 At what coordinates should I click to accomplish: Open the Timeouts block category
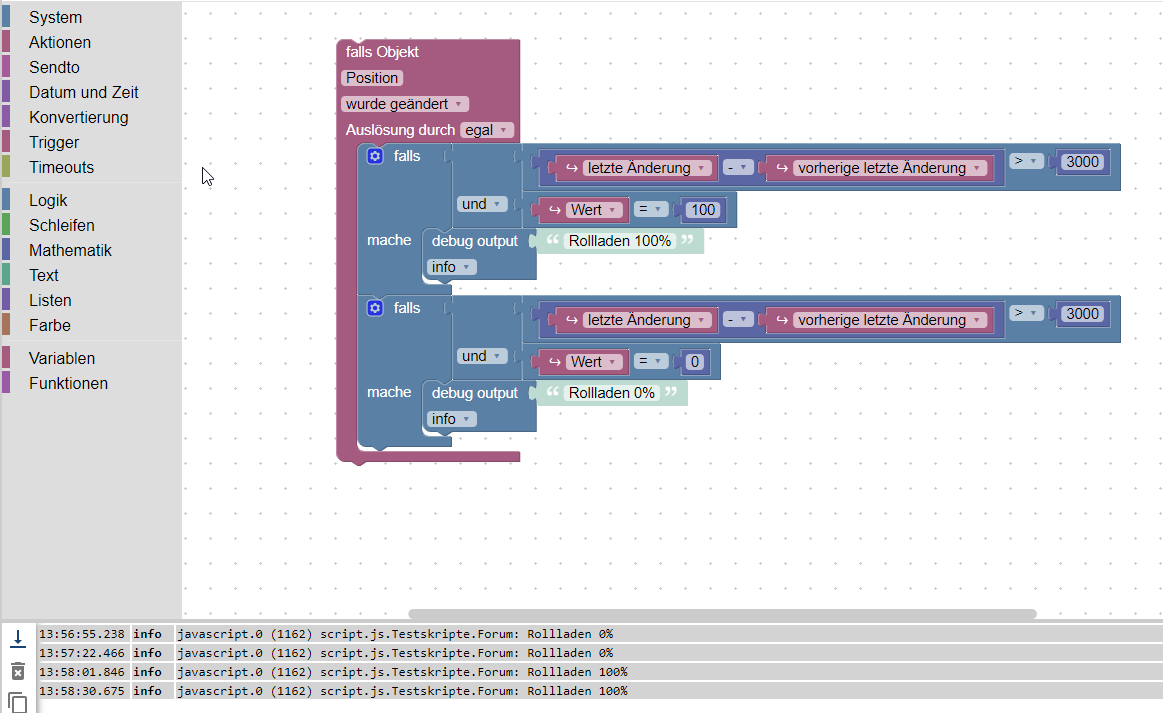pos(62,167)
